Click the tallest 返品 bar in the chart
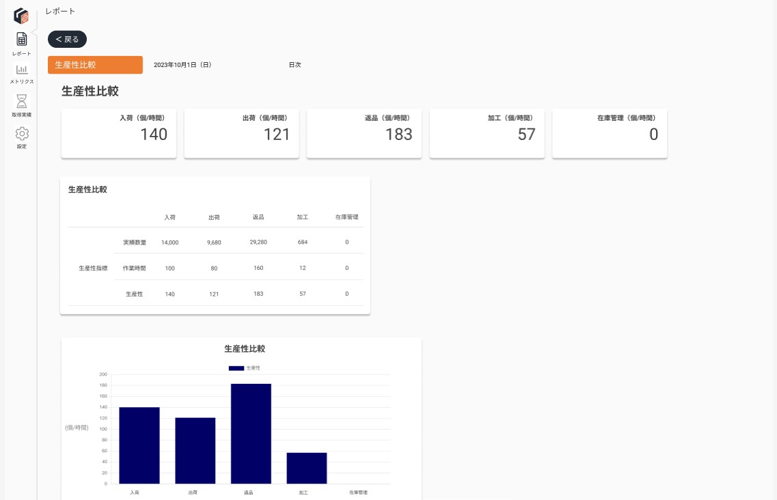The image size is (777, 500). [x=251, y=434]
